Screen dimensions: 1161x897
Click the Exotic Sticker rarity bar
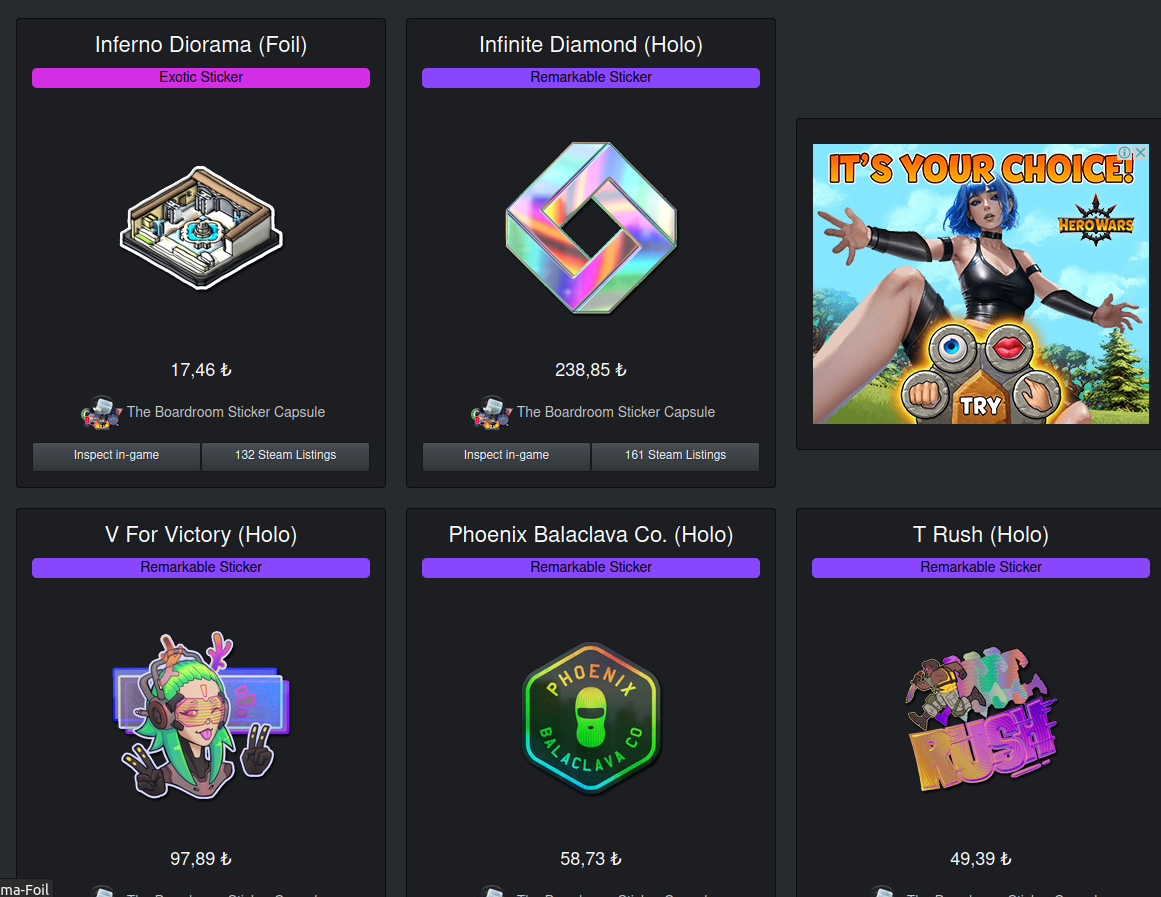pyautogui.click(x=201, y=78)
